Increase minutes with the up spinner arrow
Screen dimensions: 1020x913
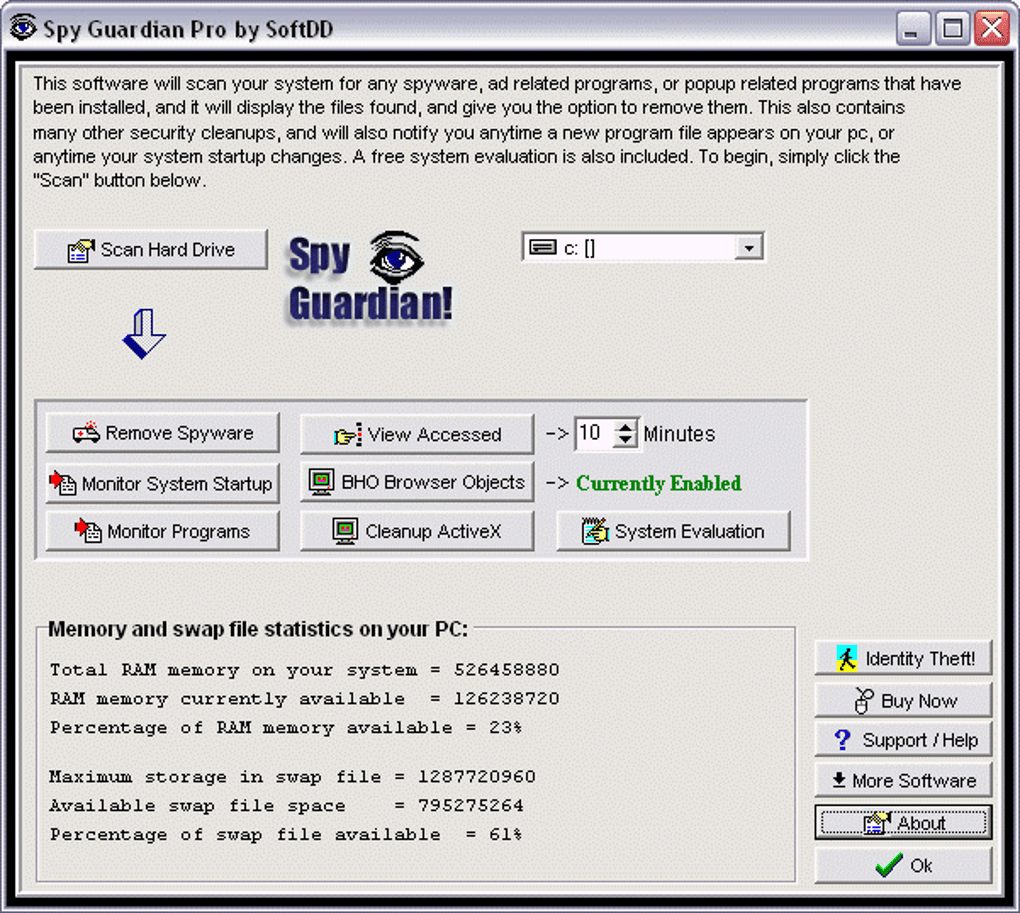[x=625, y=427]
